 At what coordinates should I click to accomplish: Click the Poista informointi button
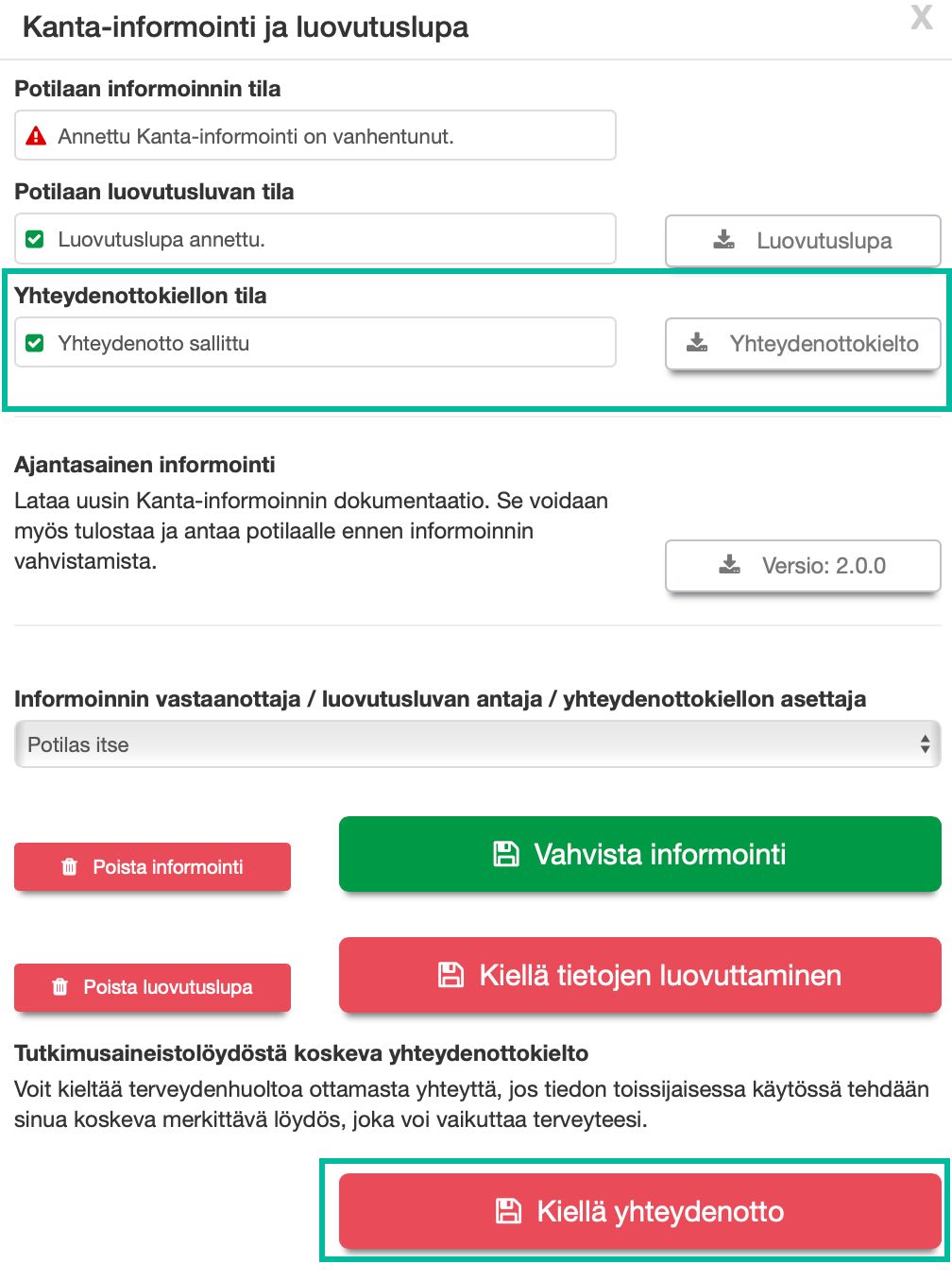[x=152, y=866]
